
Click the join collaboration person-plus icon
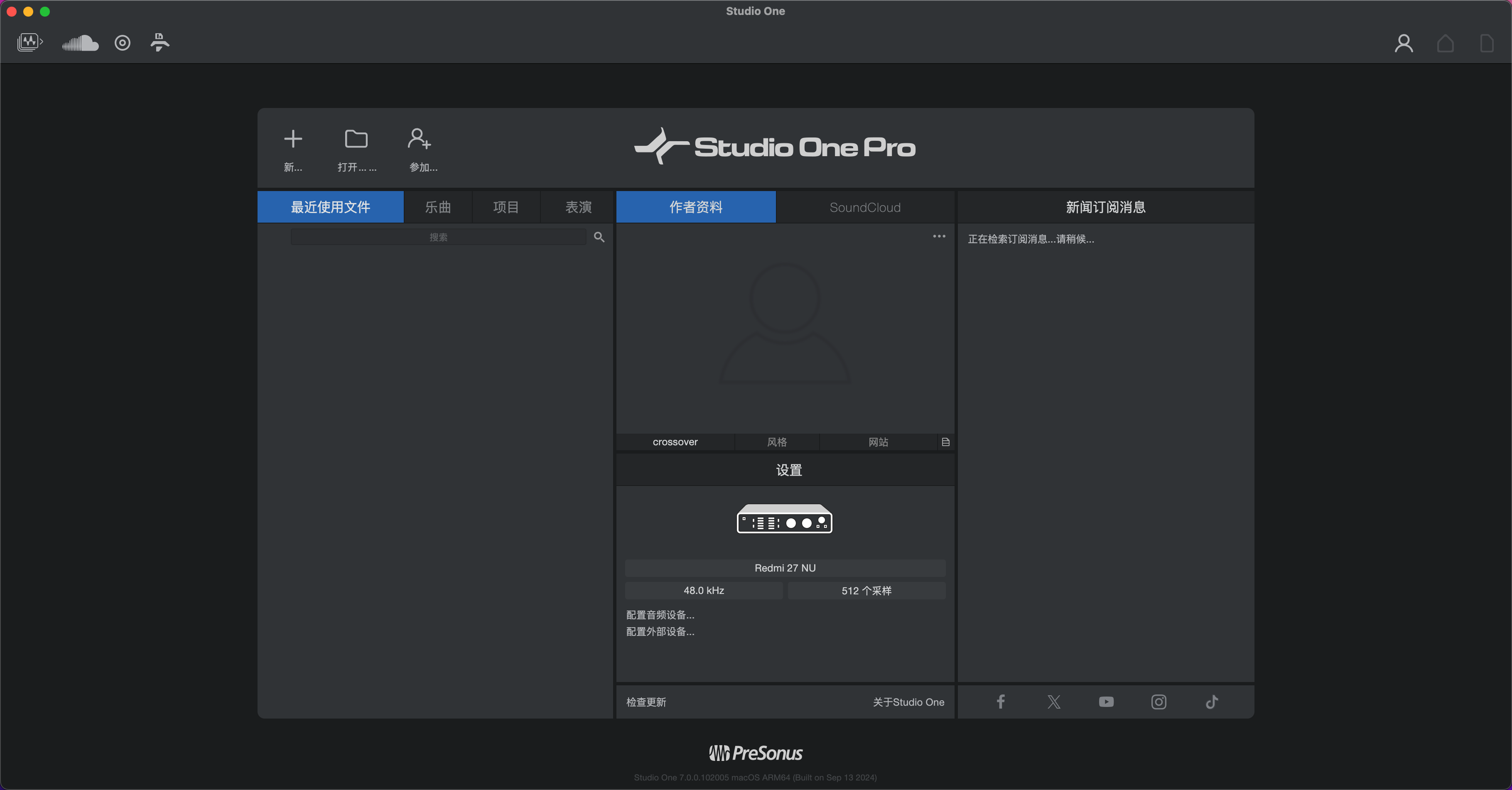click(420, 140)
